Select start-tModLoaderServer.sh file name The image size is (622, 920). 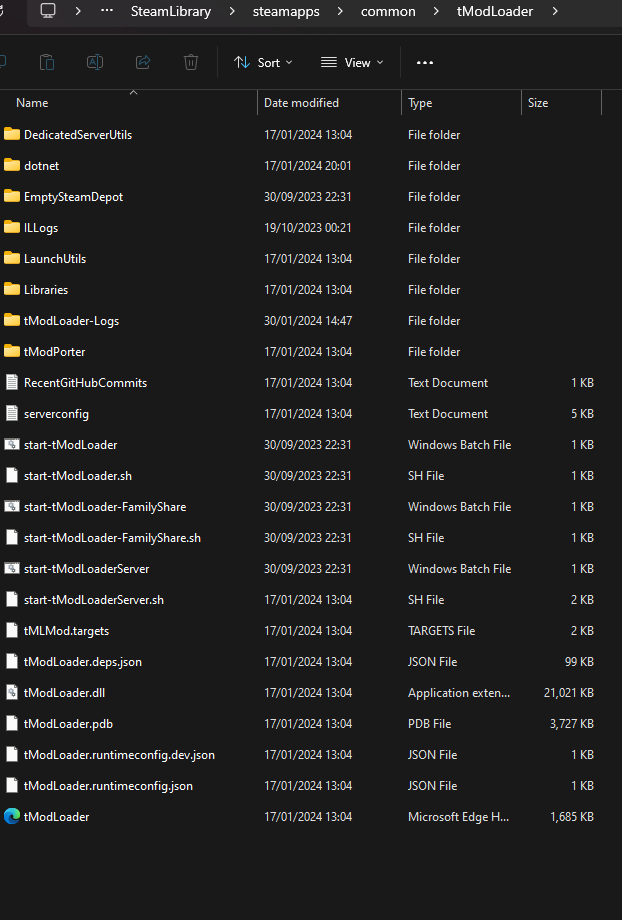click(94, 600)
